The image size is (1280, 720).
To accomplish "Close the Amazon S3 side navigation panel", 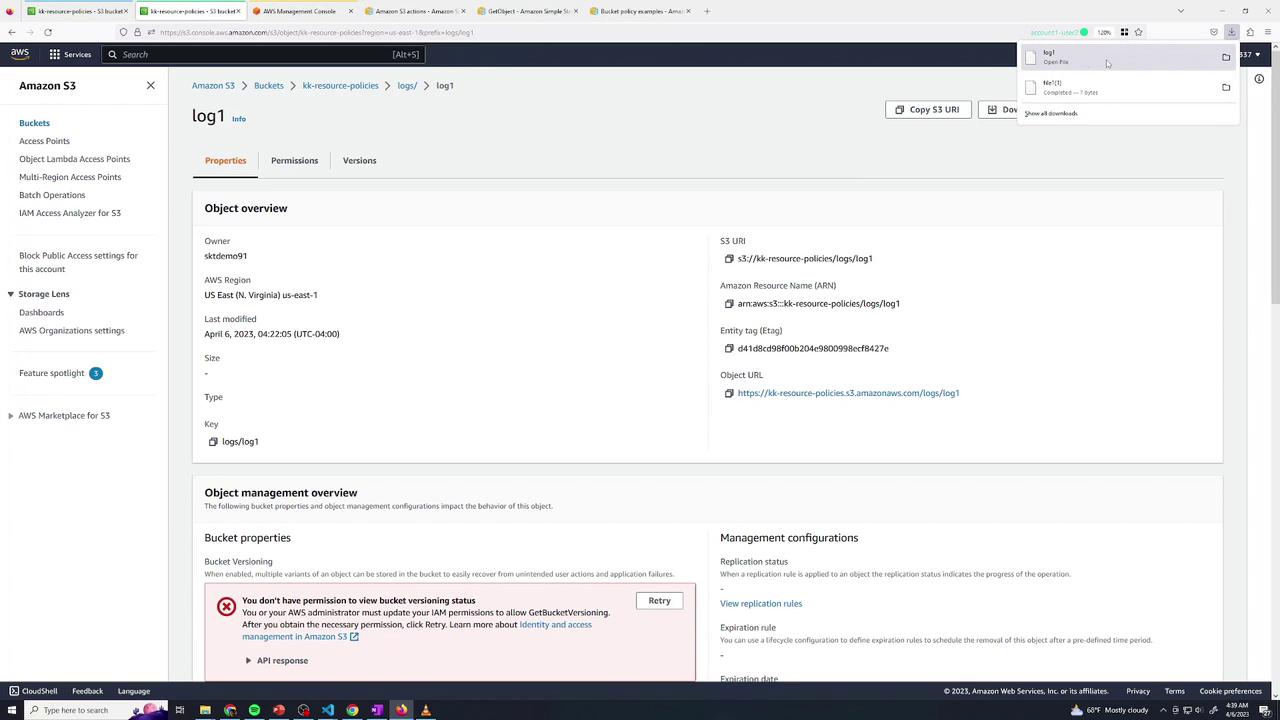I will 151,85.
